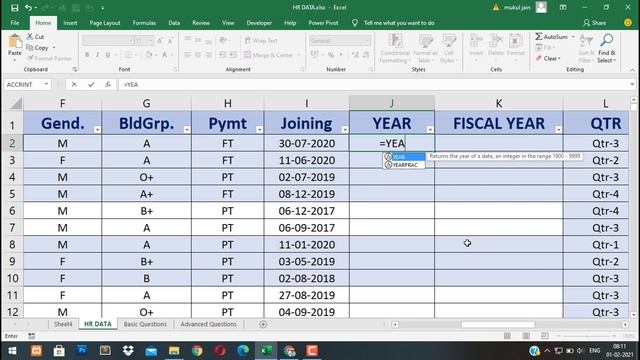Click Insert cells icon in Cells group
The width and height of the screenshot is (640, 360).
(476, 41)
